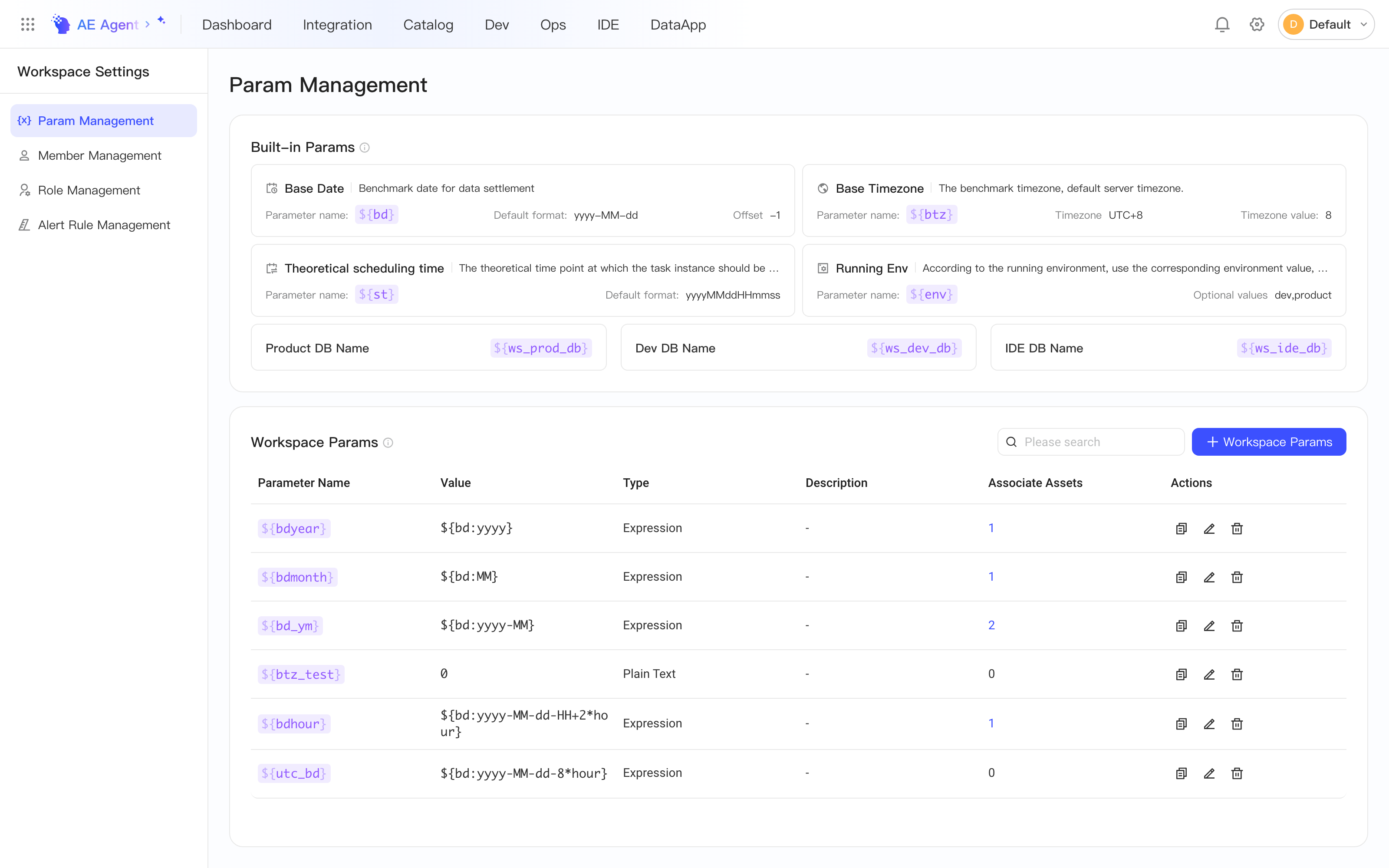
Task: Switch to the IDE tab
Action: pos(608,25)
